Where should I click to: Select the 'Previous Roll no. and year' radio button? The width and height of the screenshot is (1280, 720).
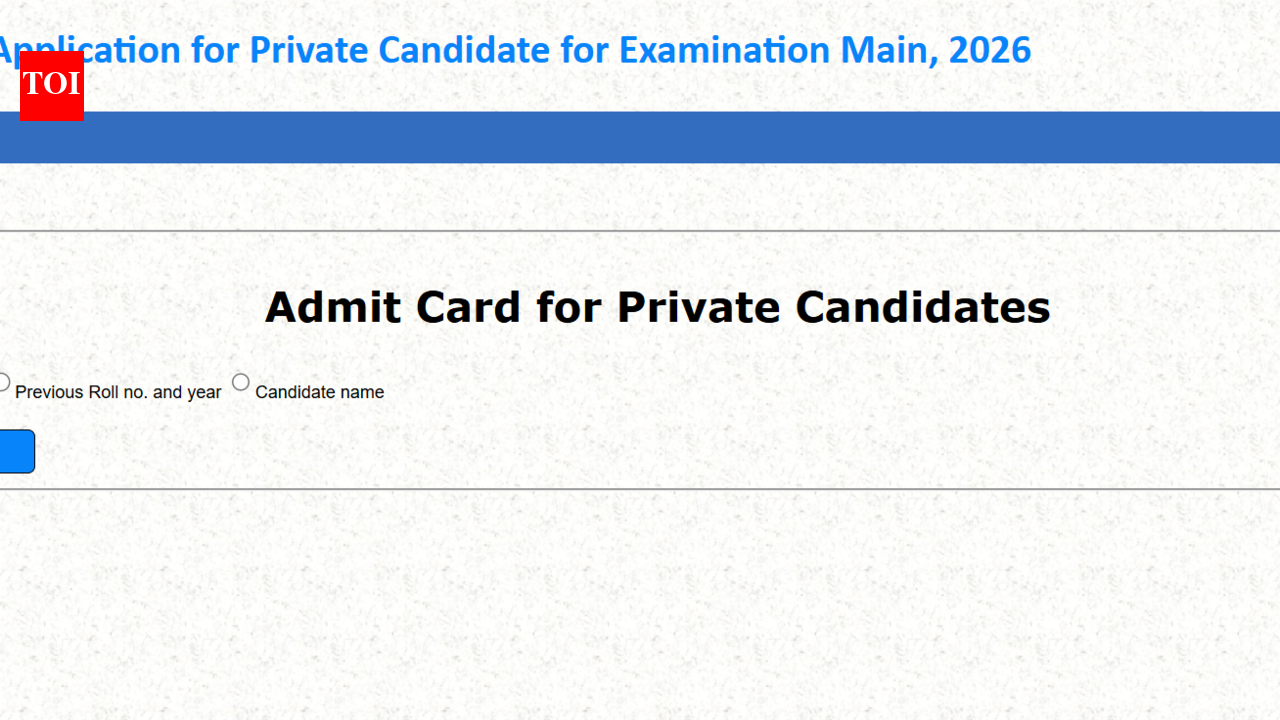4,383
